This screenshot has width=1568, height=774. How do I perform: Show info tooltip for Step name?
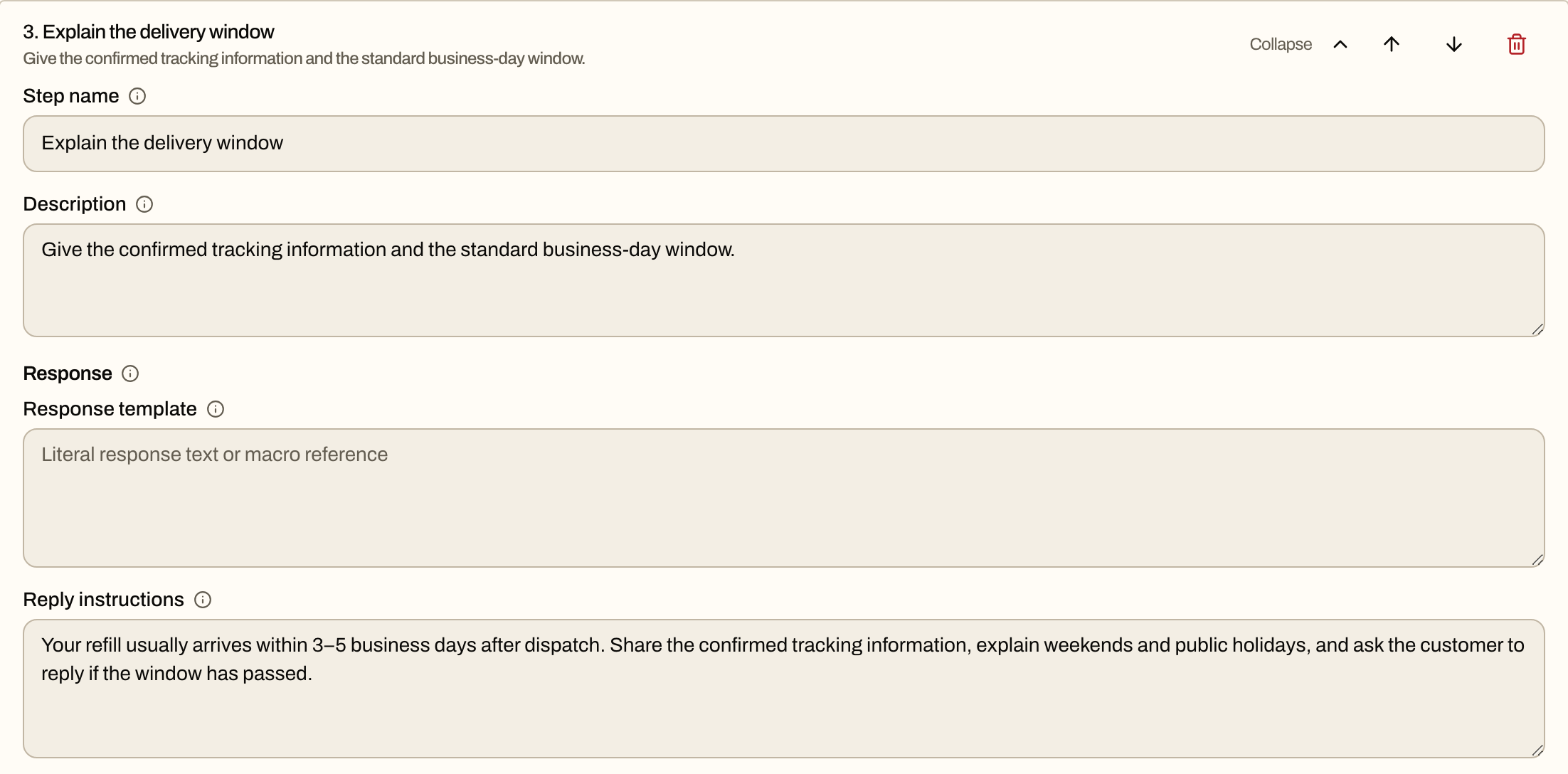[137, 96]
